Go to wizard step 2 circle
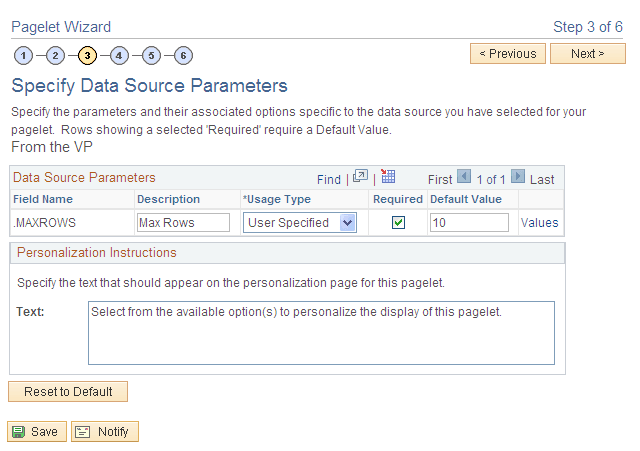 (x=56, y=56)
